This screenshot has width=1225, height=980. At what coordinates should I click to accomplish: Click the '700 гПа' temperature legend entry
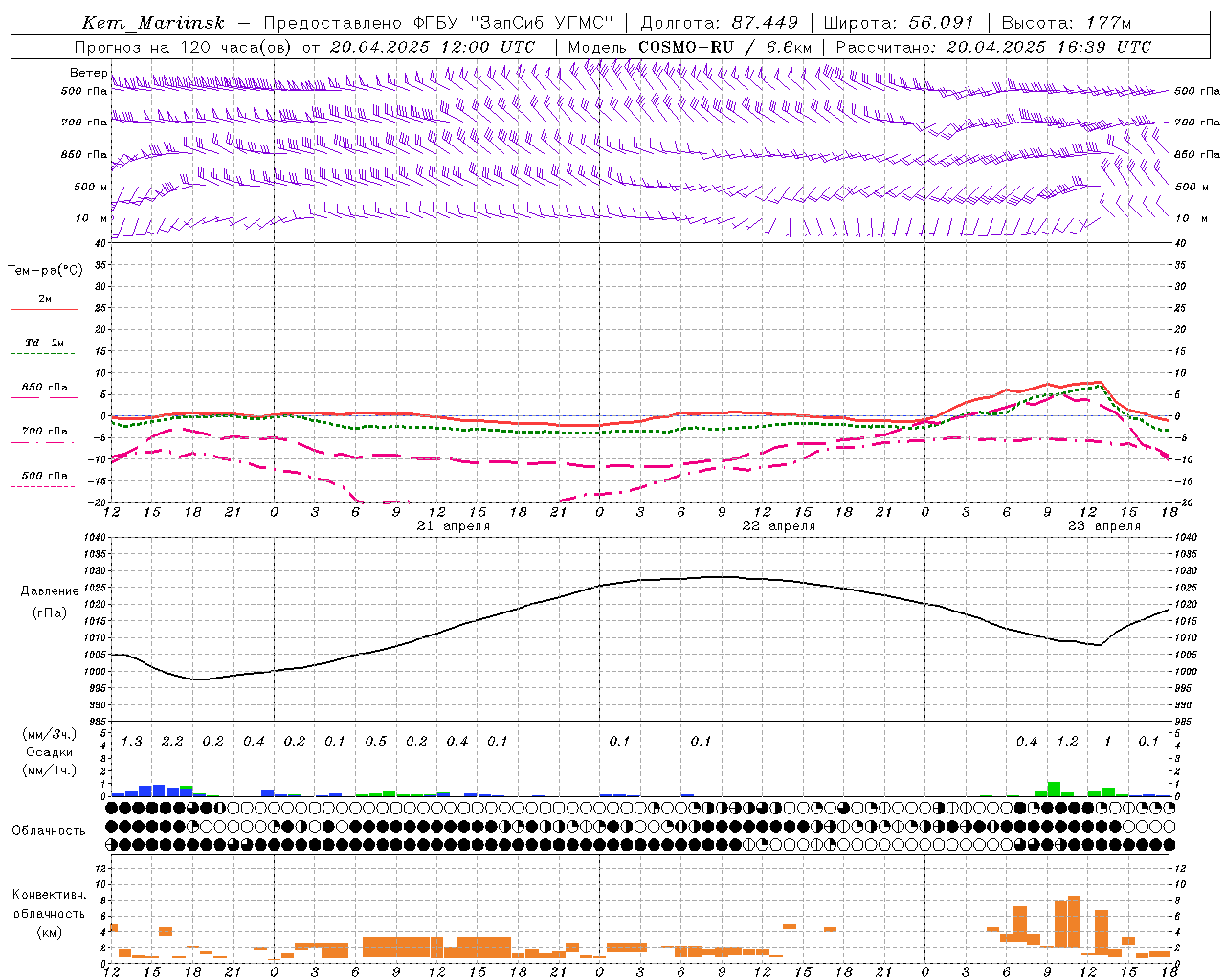point(45,432)
